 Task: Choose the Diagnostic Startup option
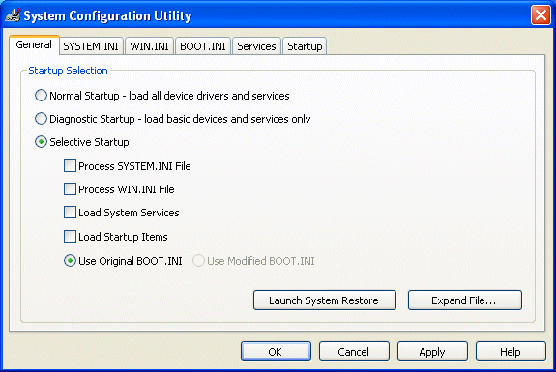click(41, 119)
